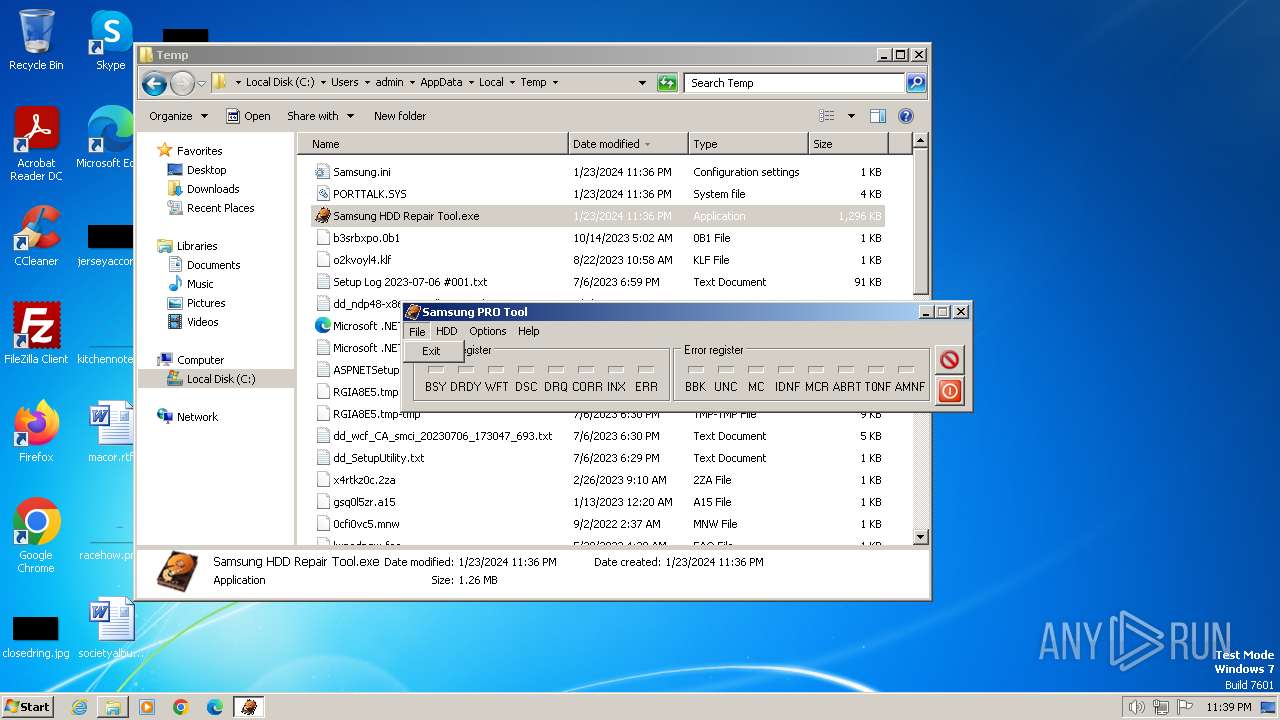Select the Recycle Bin desktop icon

(x=36, y=40)
